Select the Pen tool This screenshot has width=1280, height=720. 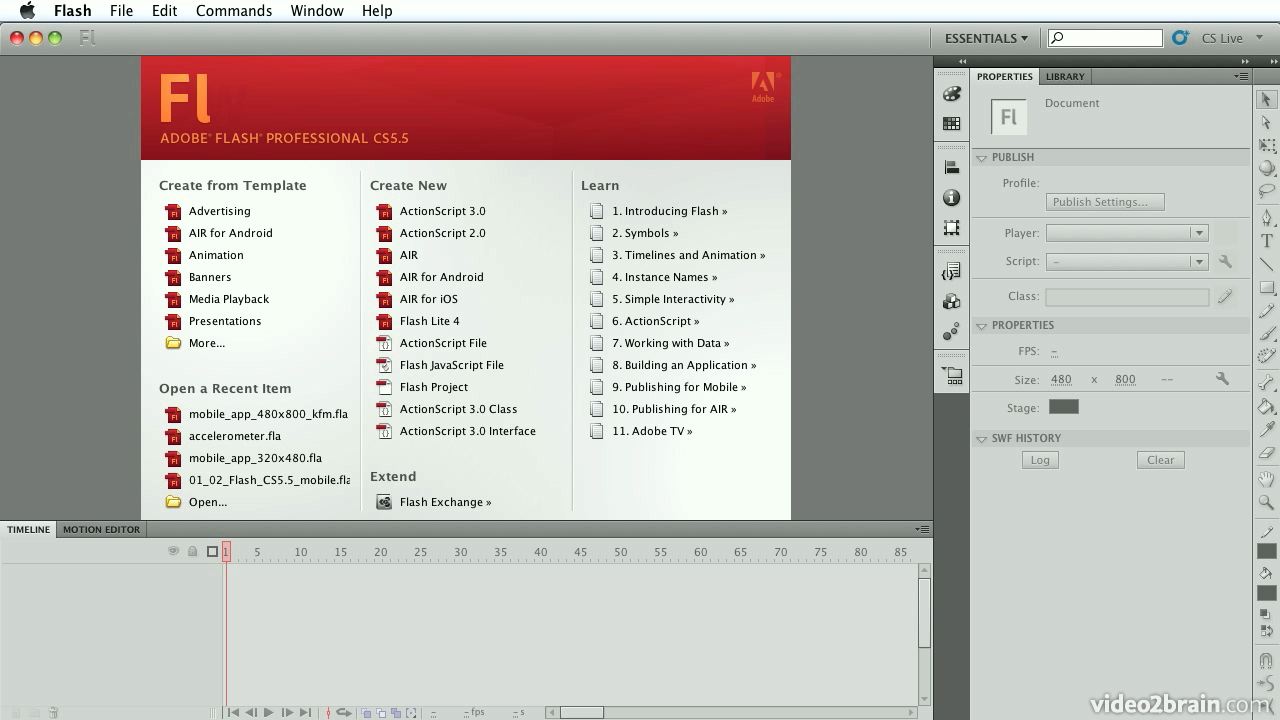tap(1266, 218)
